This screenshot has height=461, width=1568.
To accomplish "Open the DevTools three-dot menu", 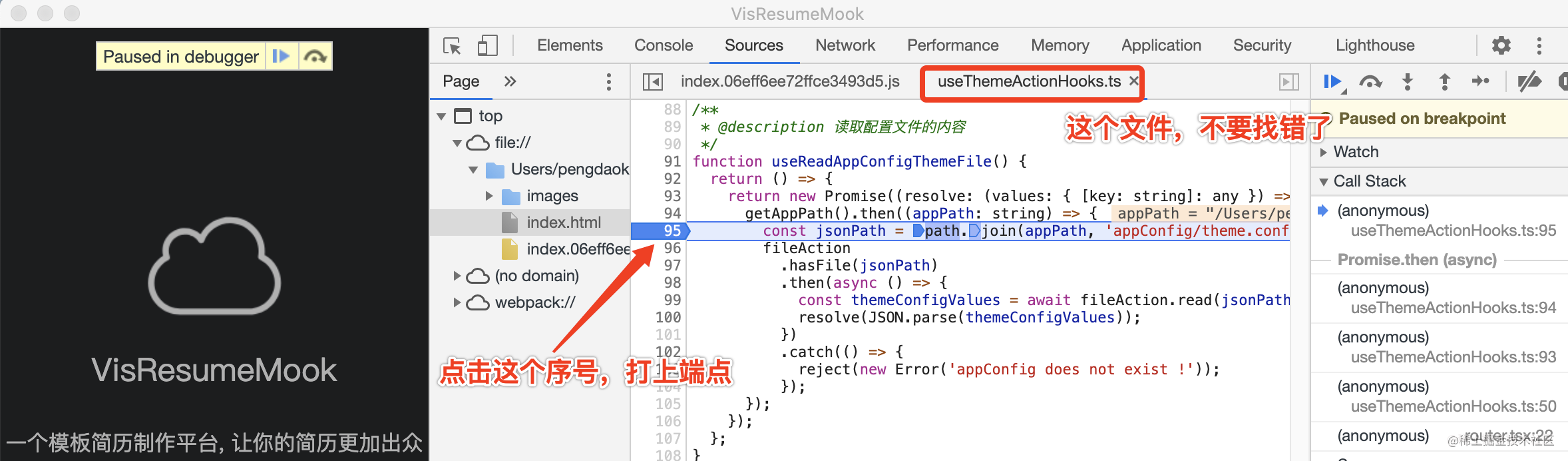I will pyautogui.click(x=1539, y=46).
